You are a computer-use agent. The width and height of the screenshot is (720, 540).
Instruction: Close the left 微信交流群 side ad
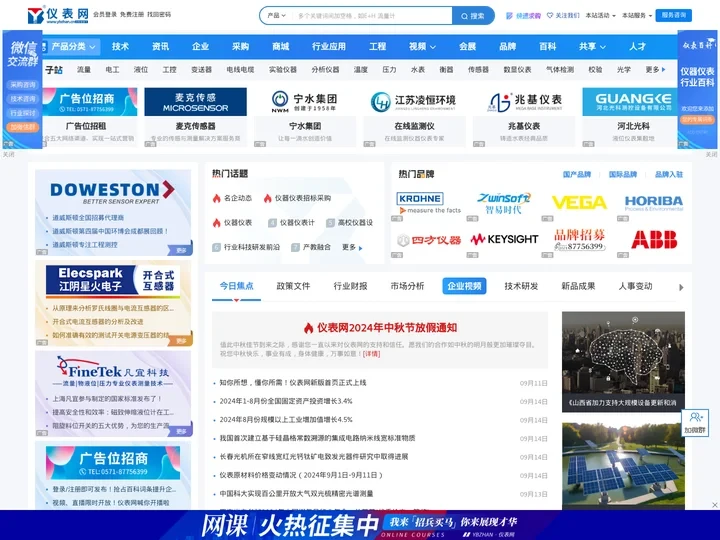coord(9,154)
